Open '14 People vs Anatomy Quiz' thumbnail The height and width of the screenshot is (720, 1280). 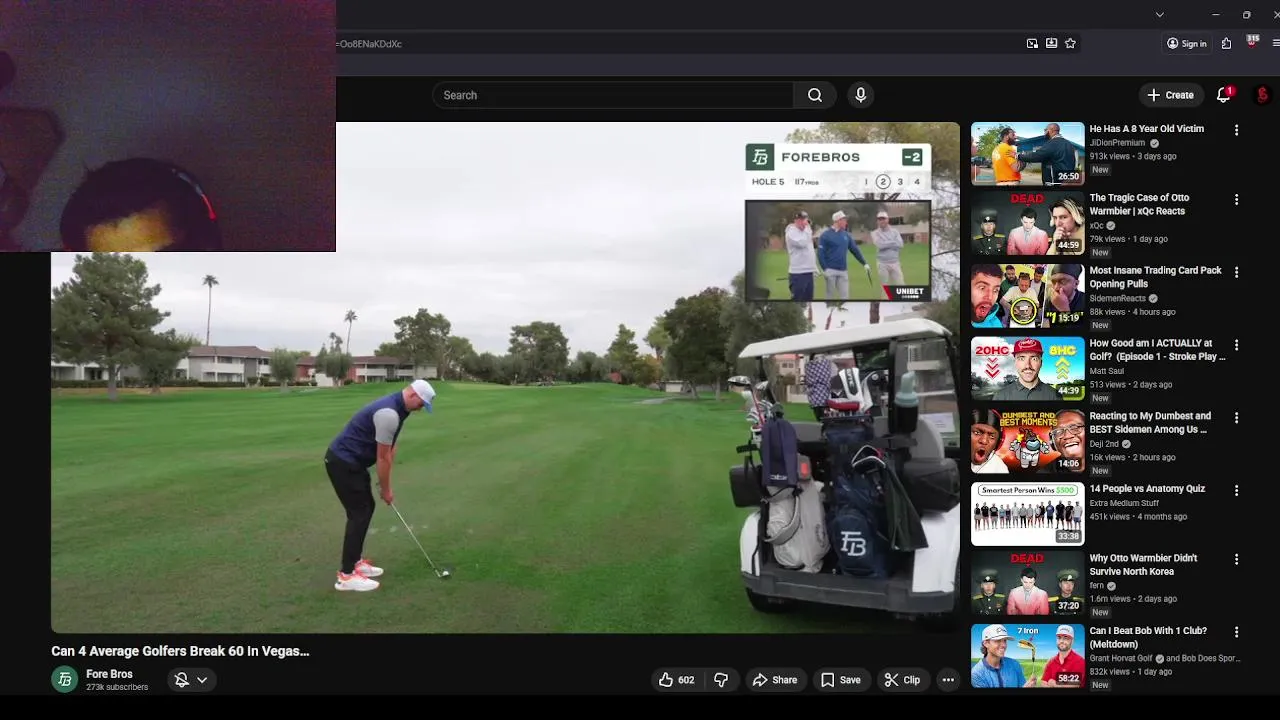1027,514
